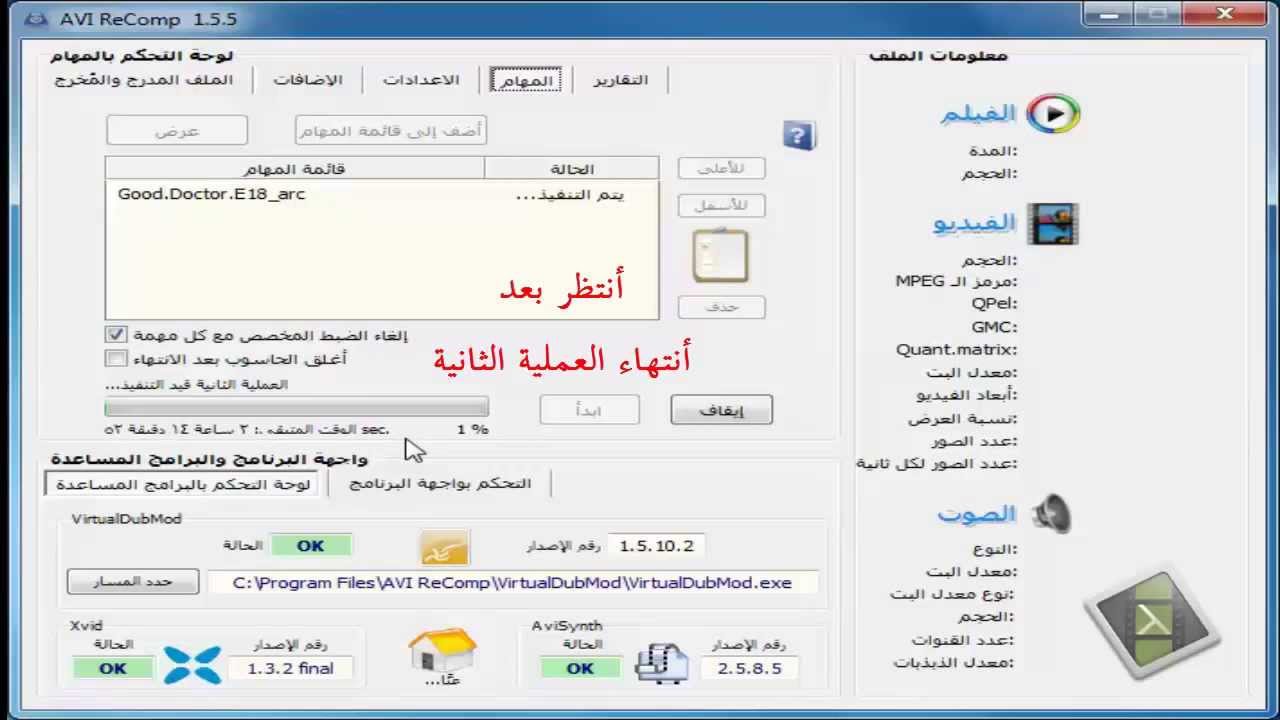Click the قائمة المهام column header

tap(295, 169)
